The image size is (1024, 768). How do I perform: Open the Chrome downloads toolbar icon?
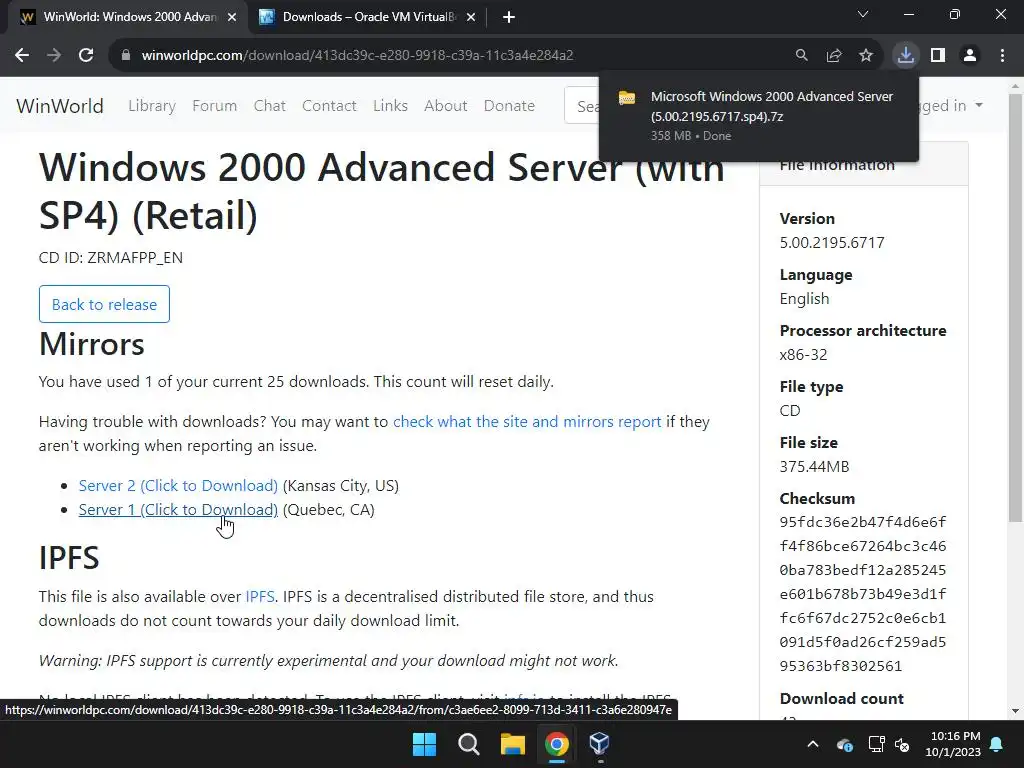(906, 56)
